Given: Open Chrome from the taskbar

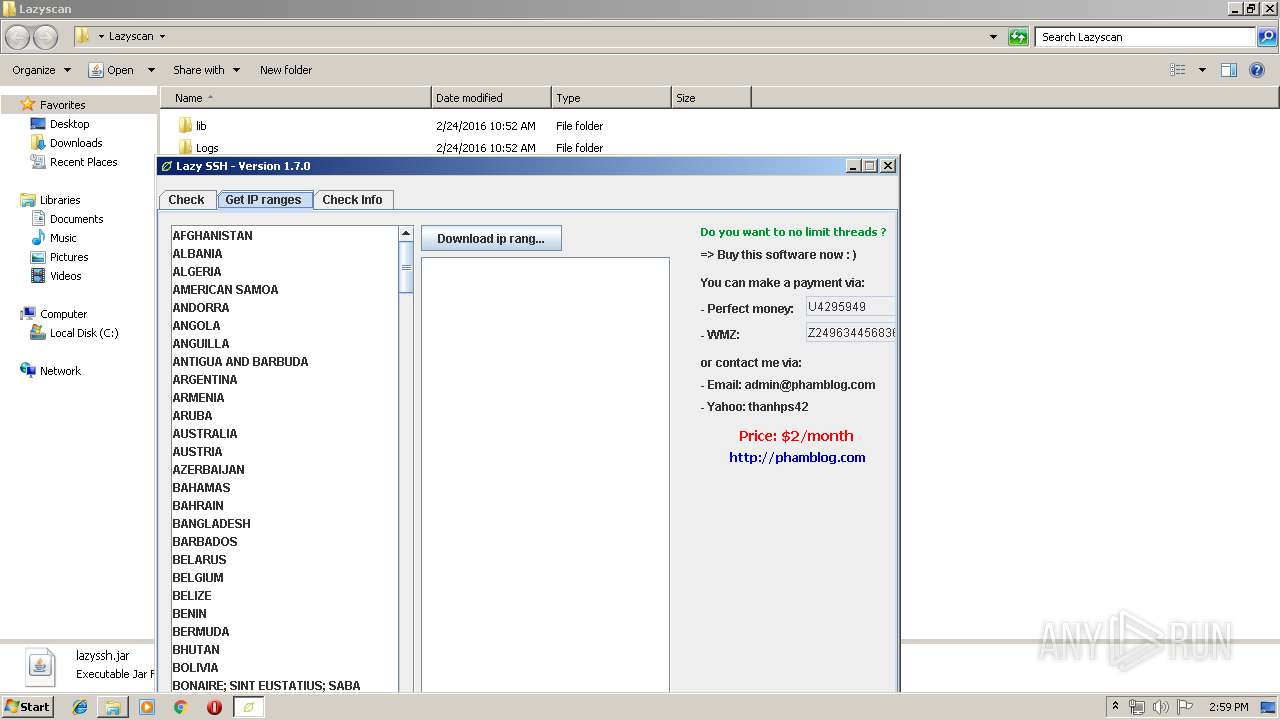Looking at the screenshot, I should pyautogui.click(x=180, y=707).
